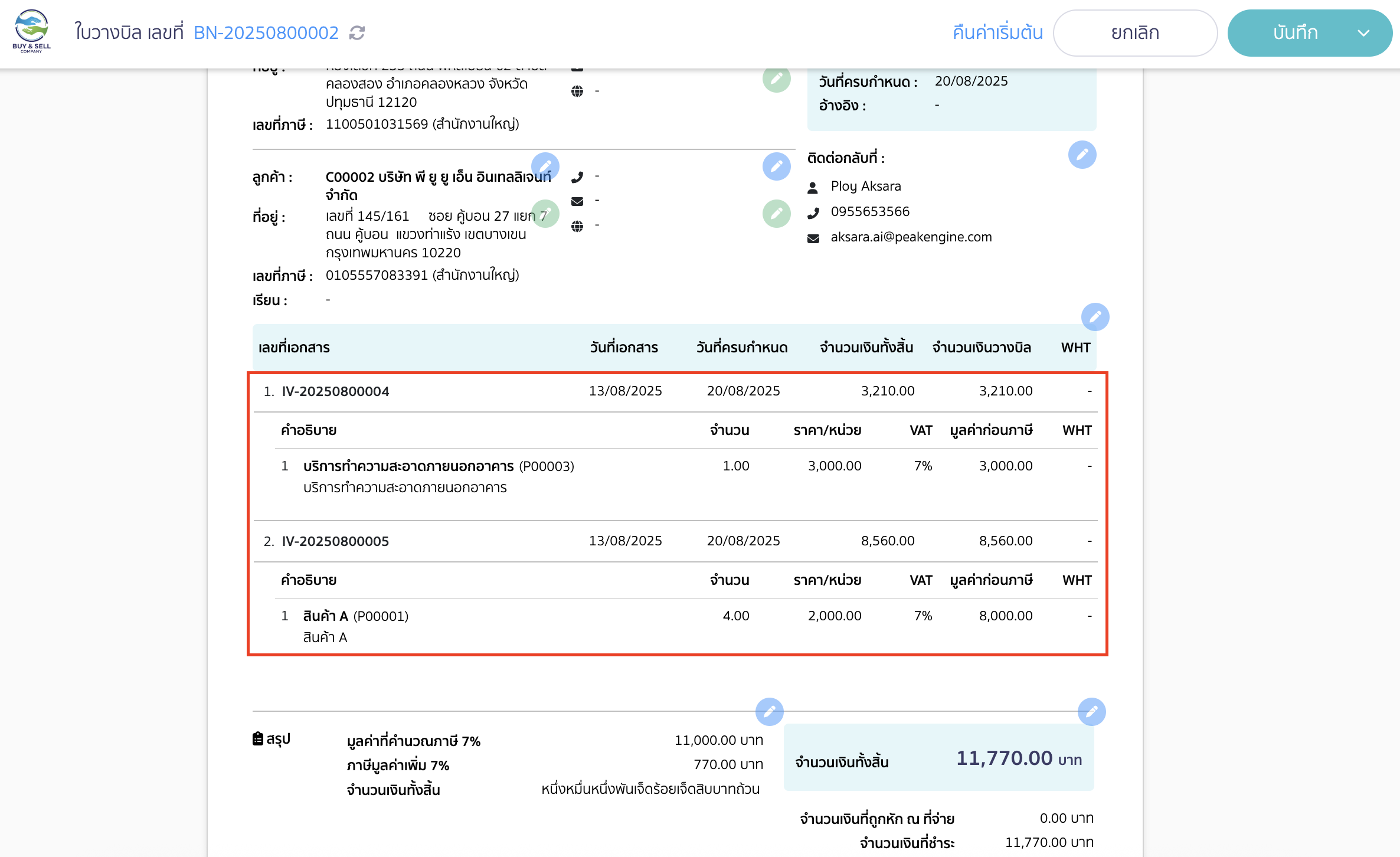This screenshot has height=857, width=1400.
Task: Click contact name Ploy Aksara
Action: (866, 187)
